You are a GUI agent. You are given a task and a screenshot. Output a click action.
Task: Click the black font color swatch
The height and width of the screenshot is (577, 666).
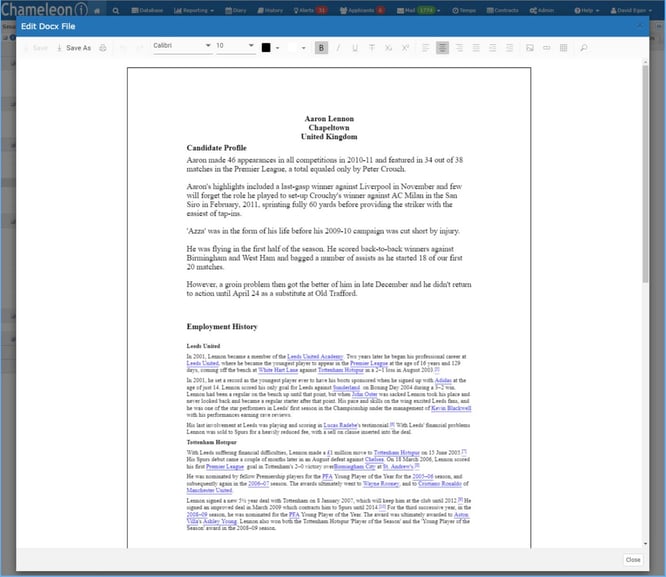(x=266, y=48)
